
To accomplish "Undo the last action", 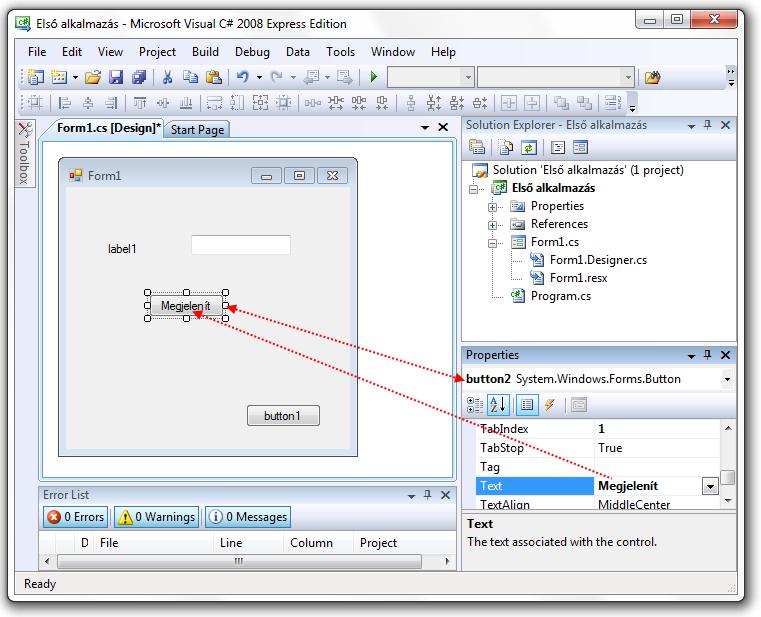I will point(243,77).
